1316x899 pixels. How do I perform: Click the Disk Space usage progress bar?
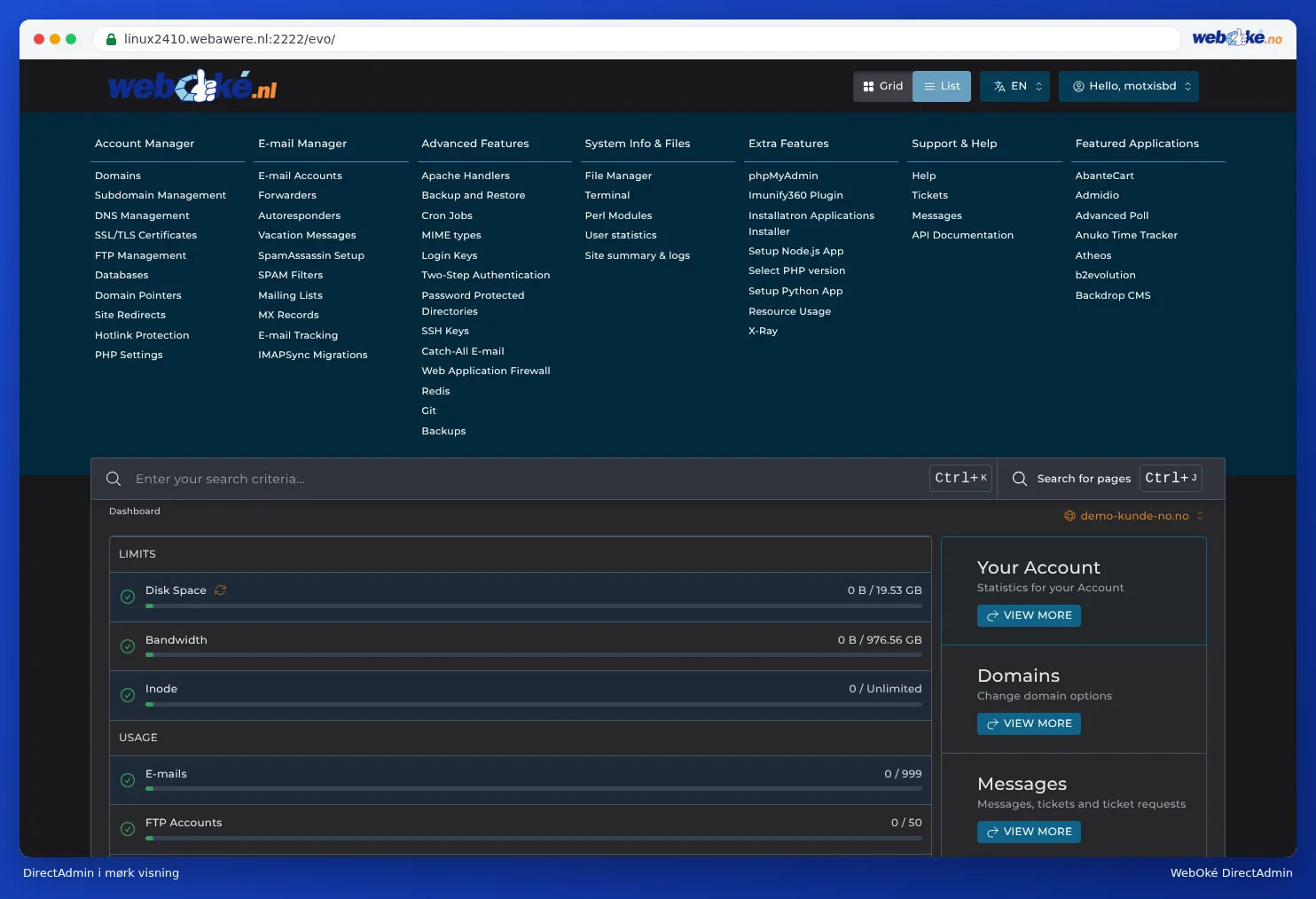(x=534, y=606)
